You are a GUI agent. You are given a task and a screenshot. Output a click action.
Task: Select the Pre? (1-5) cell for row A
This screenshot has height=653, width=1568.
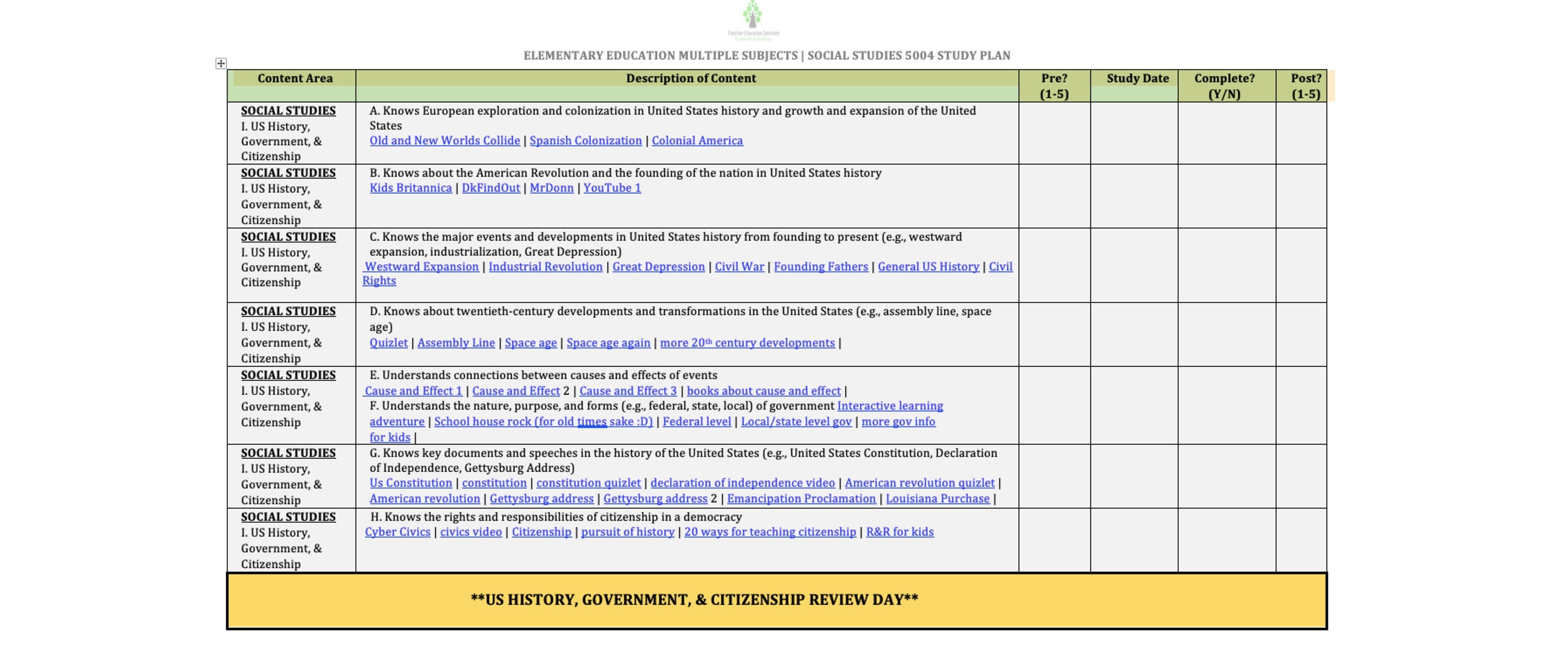point(1054,134)
